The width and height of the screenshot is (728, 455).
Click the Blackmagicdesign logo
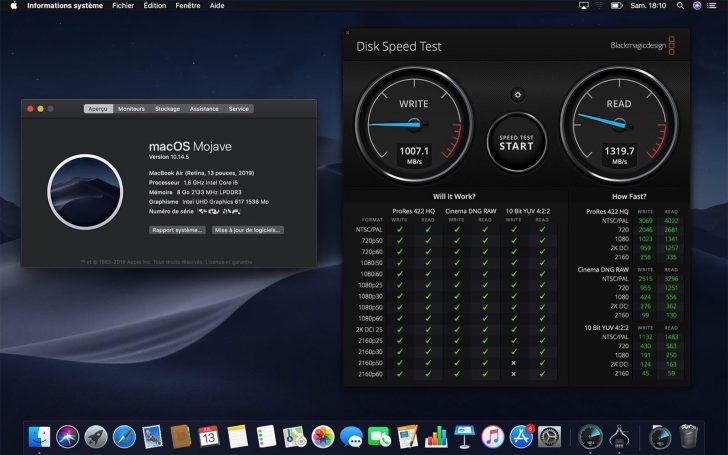pyautogui.click(x=643, y=46)
